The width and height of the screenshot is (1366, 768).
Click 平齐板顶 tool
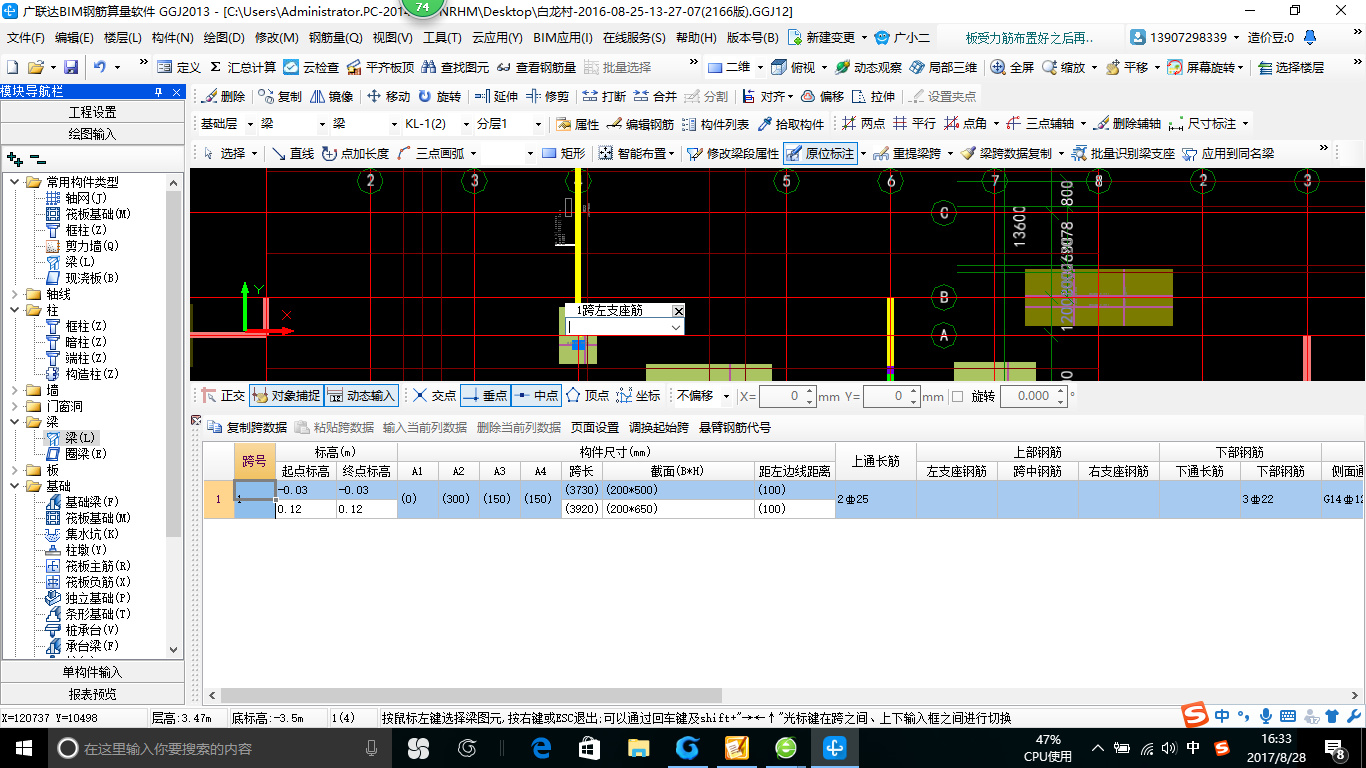[379, 67]
